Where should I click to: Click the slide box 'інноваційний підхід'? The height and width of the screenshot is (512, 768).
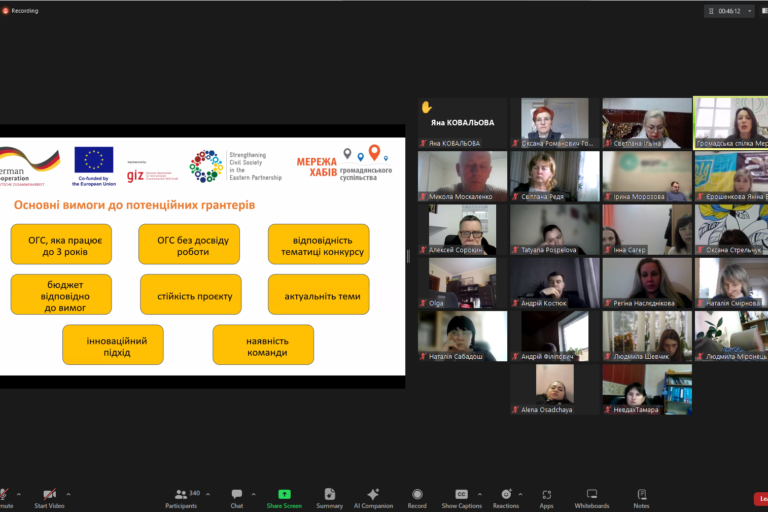[113, 345]
